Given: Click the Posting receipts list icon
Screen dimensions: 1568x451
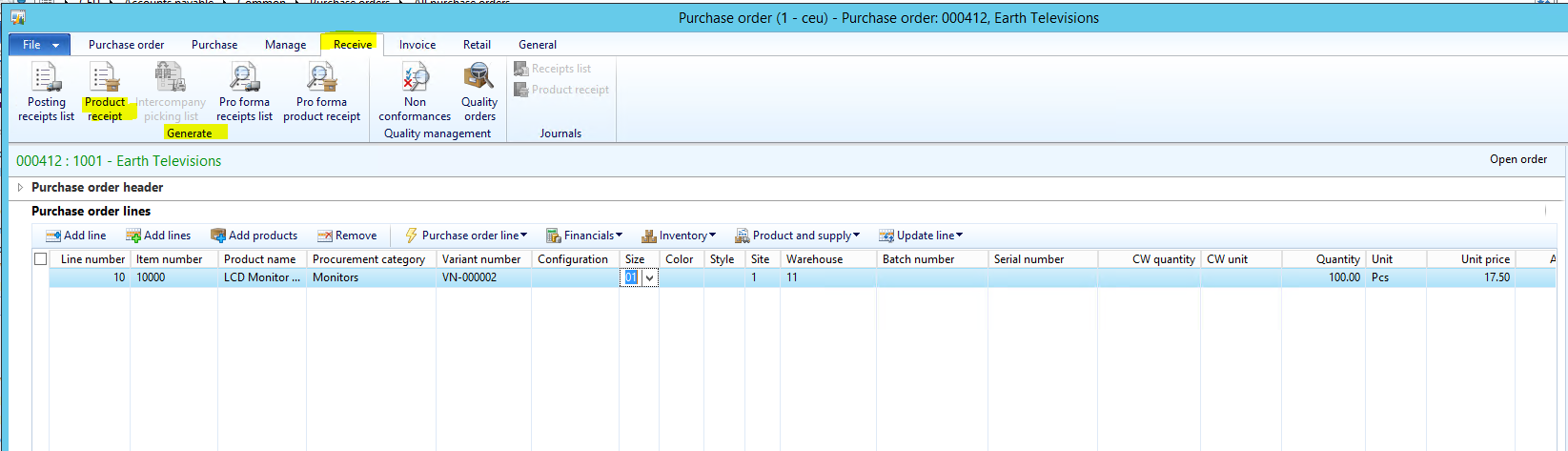Looking at the screenshot, I should 46,78.
